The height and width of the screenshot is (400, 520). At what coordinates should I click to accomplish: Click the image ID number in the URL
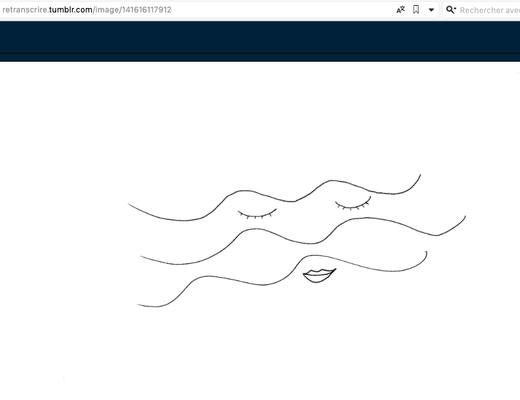point(146,10)
